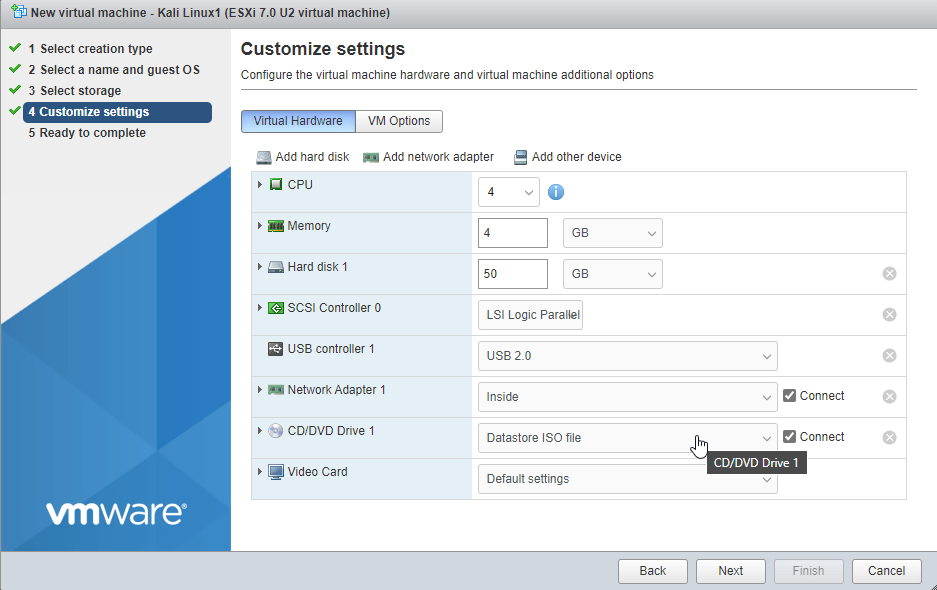Open the USB 2.0 controller type dropdown
The width and height of the screenshot is (937, 590).
click(x=627, y=356)
